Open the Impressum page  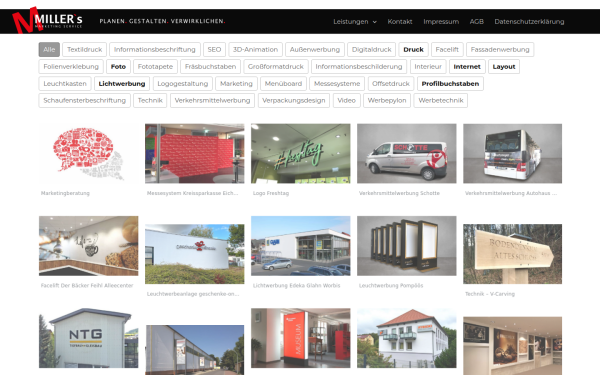click(441, 22)
